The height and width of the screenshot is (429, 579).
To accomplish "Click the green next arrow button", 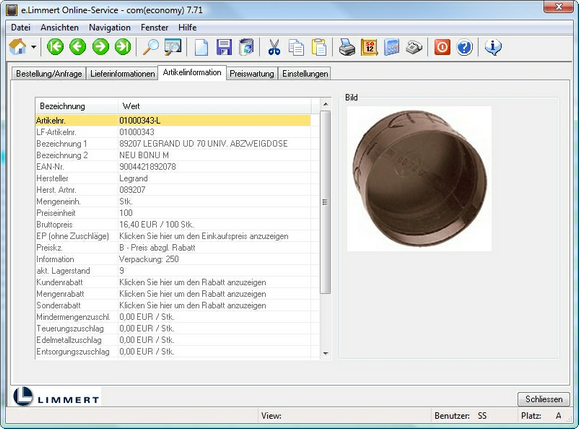I will point(100,47).
